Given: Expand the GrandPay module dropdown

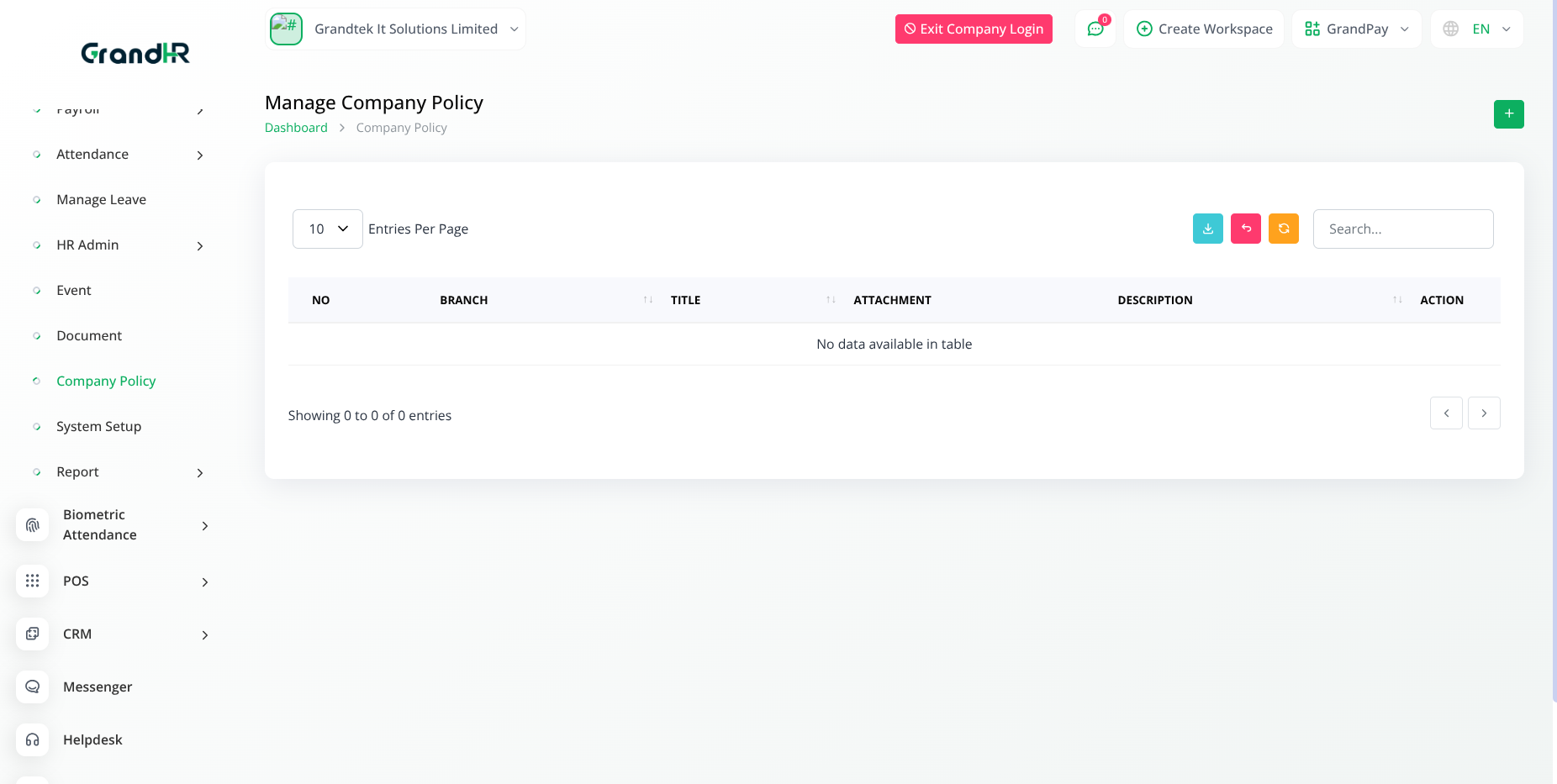Looking at the screenshot, I should click(x=1356, y=29).
